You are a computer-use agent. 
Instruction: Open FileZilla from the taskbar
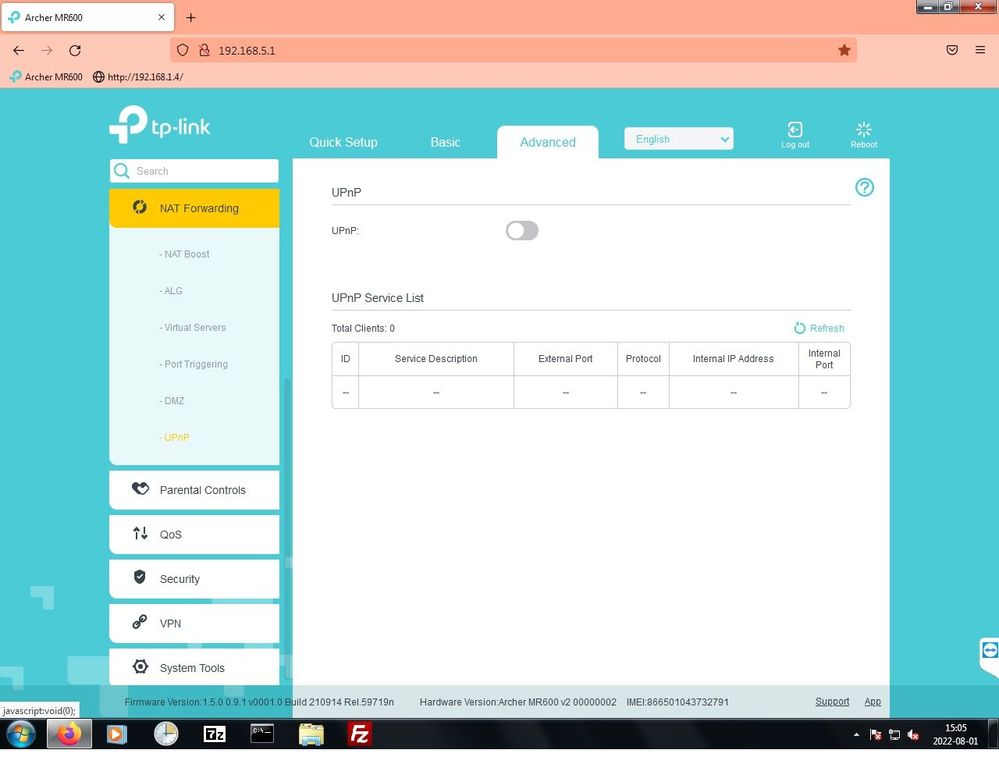coord(359,735)
